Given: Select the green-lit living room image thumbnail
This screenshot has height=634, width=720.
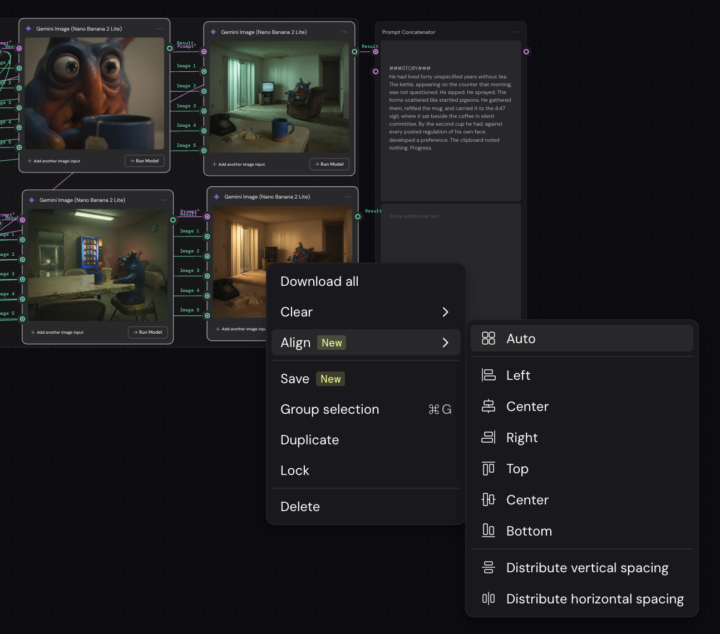Looking at the screenshot, I should coord(279,97).
